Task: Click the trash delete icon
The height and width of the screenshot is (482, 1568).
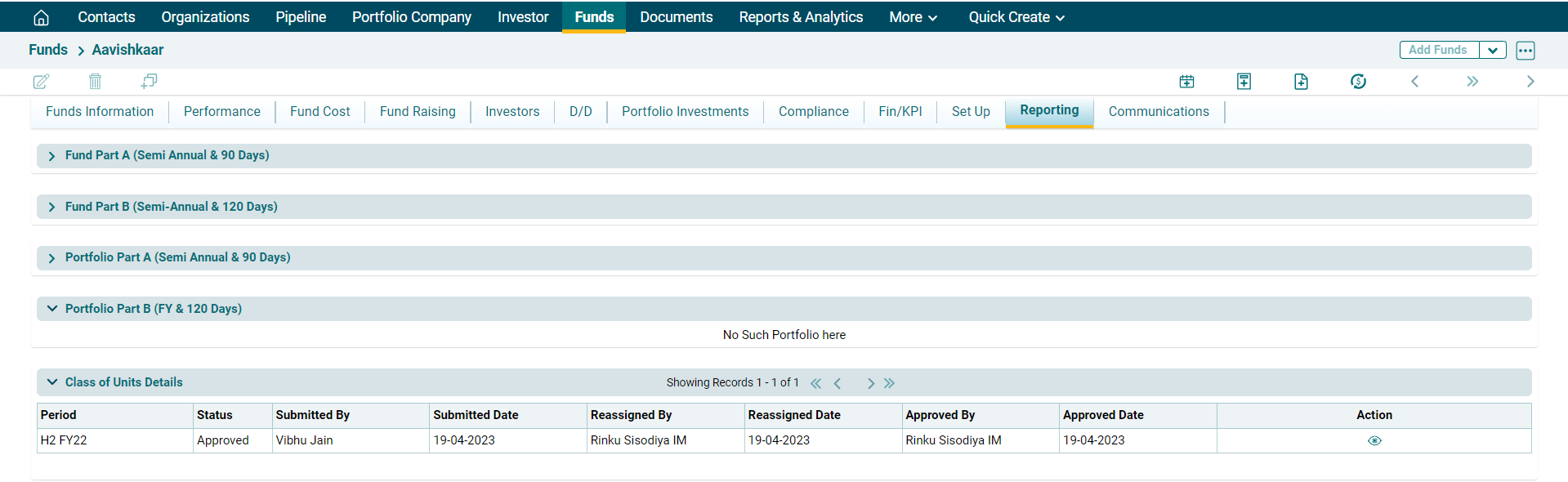Action: tap(95, 81)
